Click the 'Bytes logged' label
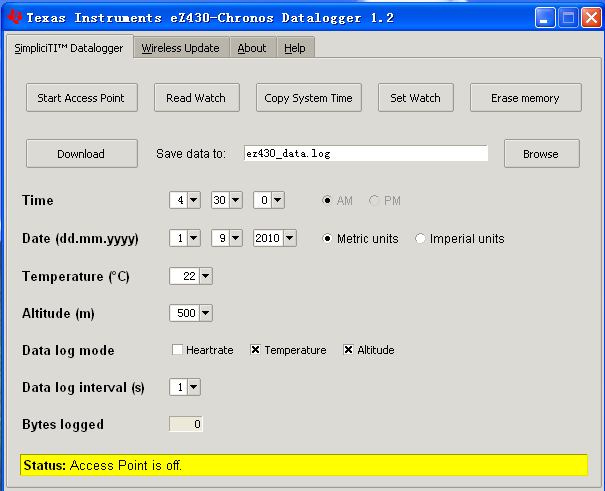605x491 pixels. (x=63, y=424)
